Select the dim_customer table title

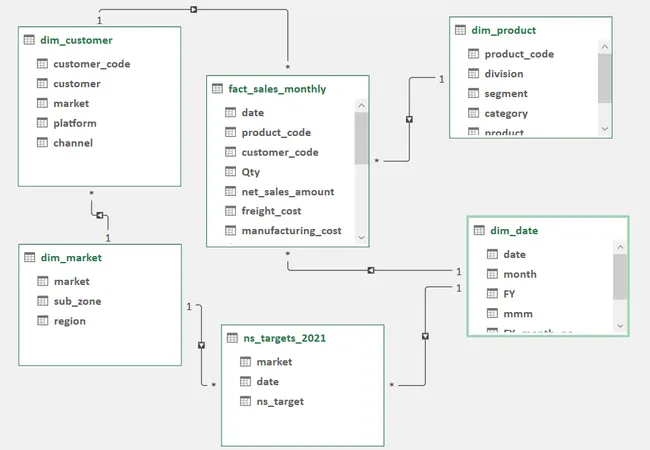[x=76, y=40]
